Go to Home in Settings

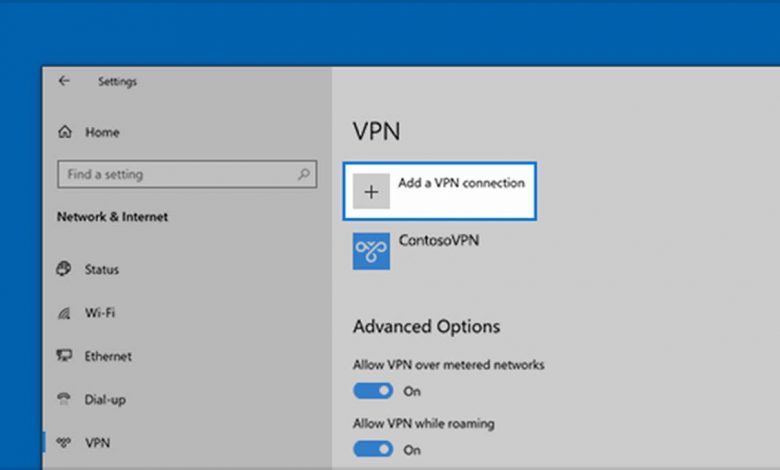pyautogui.click(x=101, y=132)
